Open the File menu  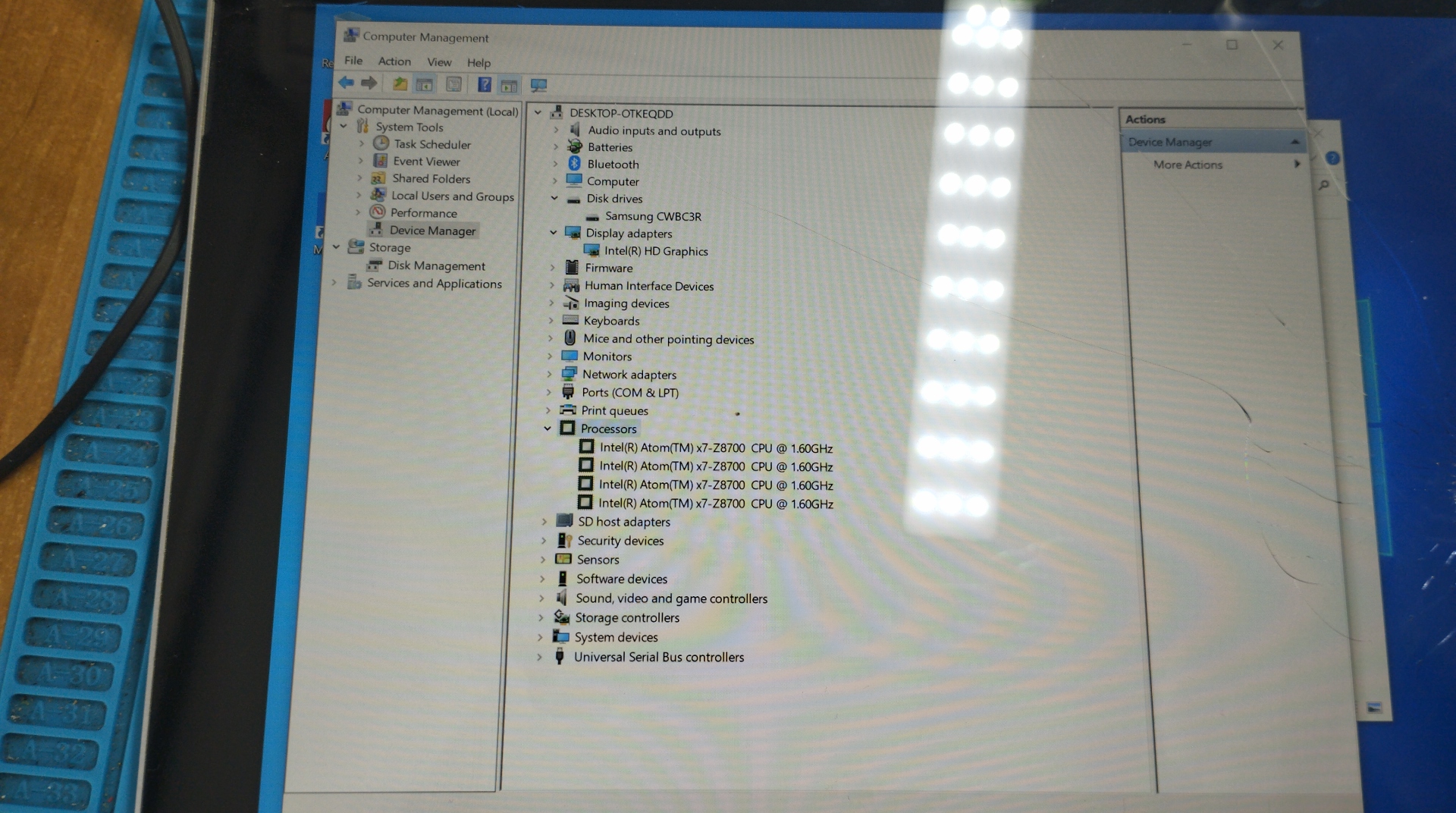tap(353, 60)
